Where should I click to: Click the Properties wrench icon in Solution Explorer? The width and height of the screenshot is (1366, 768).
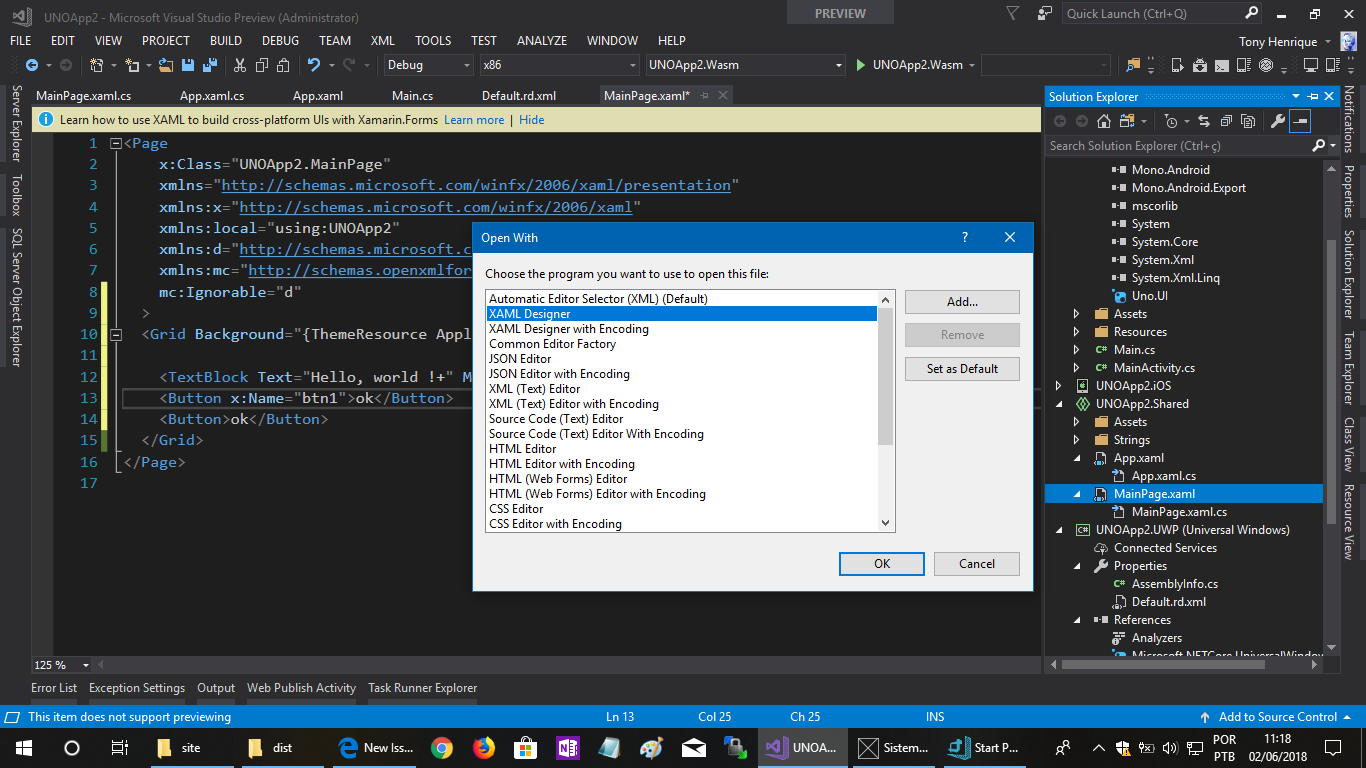click(1279, 120)
